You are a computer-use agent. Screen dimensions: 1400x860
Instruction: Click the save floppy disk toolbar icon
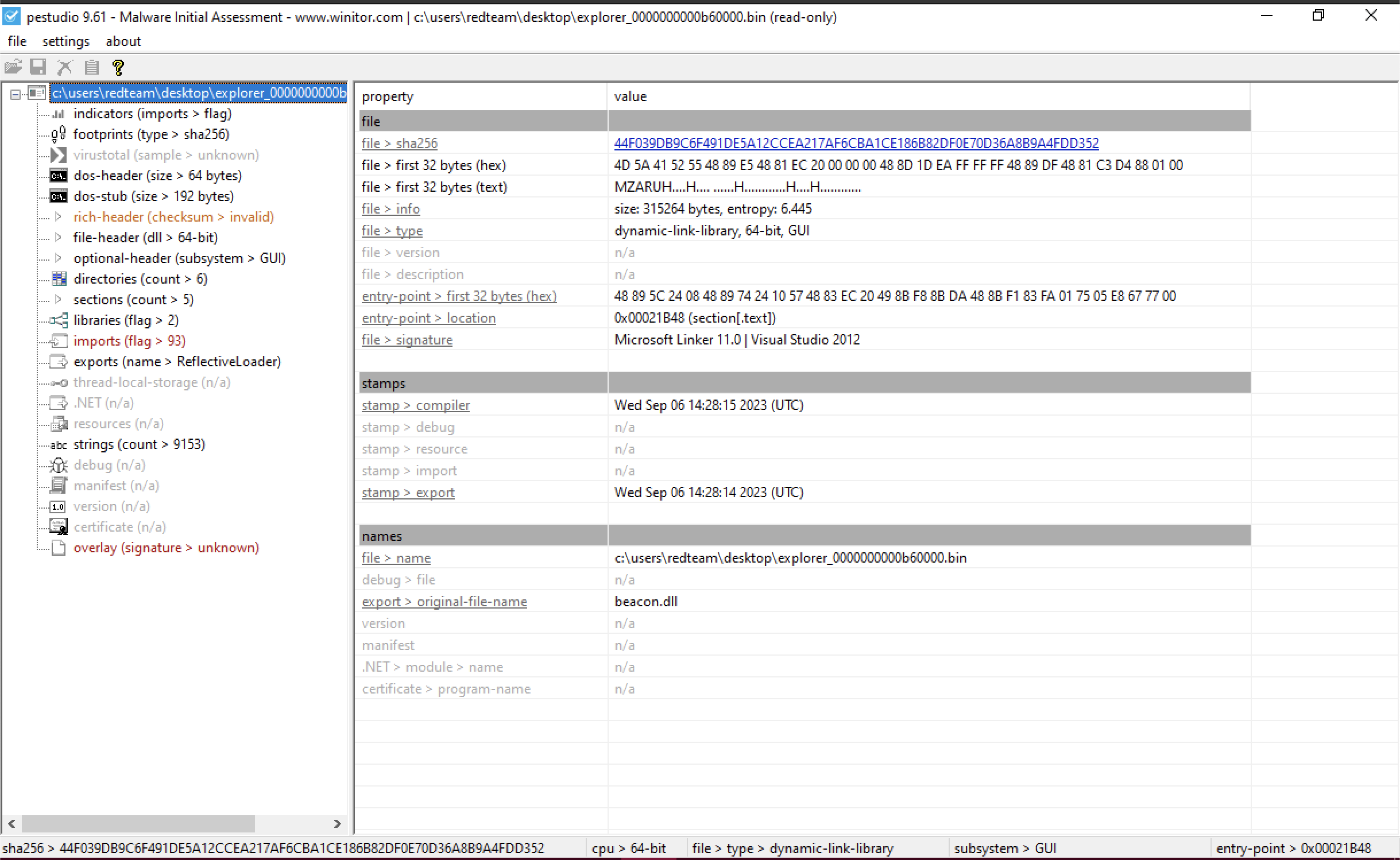(x=38, y=67)
